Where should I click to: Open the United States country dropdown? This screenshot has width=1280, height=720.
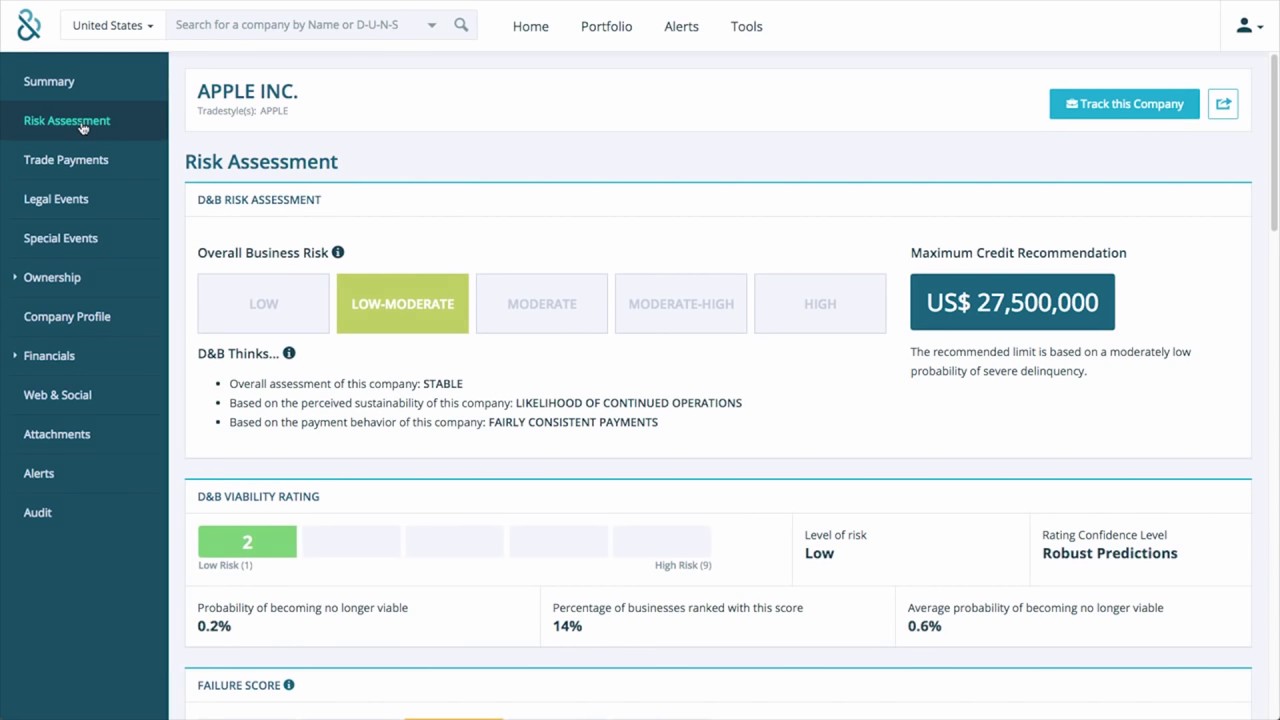113,25
